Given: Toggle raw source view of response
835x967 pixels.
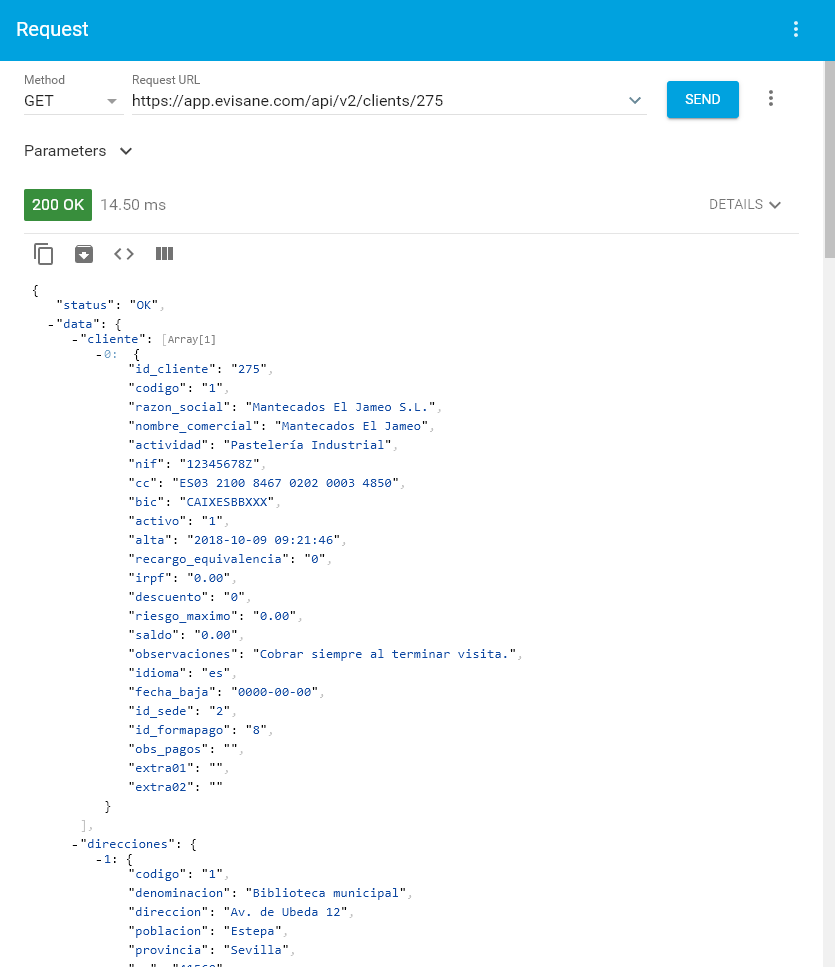Looking at the screenshot, I should click(124, 254).
